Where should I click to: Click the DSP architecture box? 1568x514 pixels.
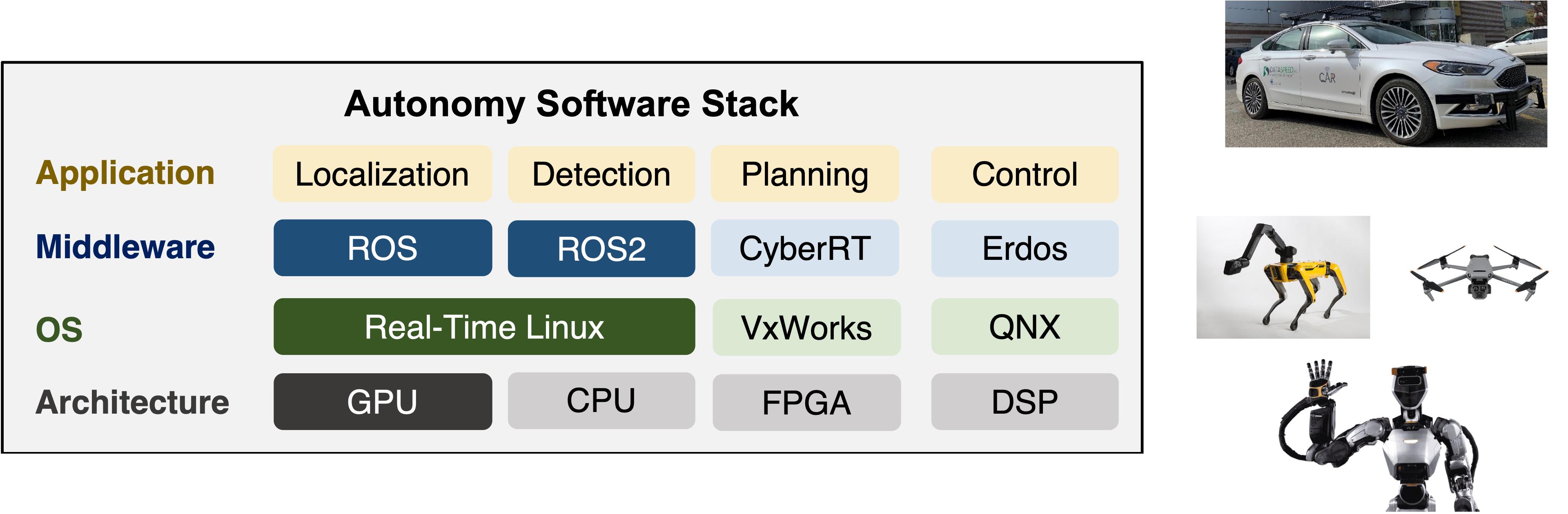click(1025, 401)
